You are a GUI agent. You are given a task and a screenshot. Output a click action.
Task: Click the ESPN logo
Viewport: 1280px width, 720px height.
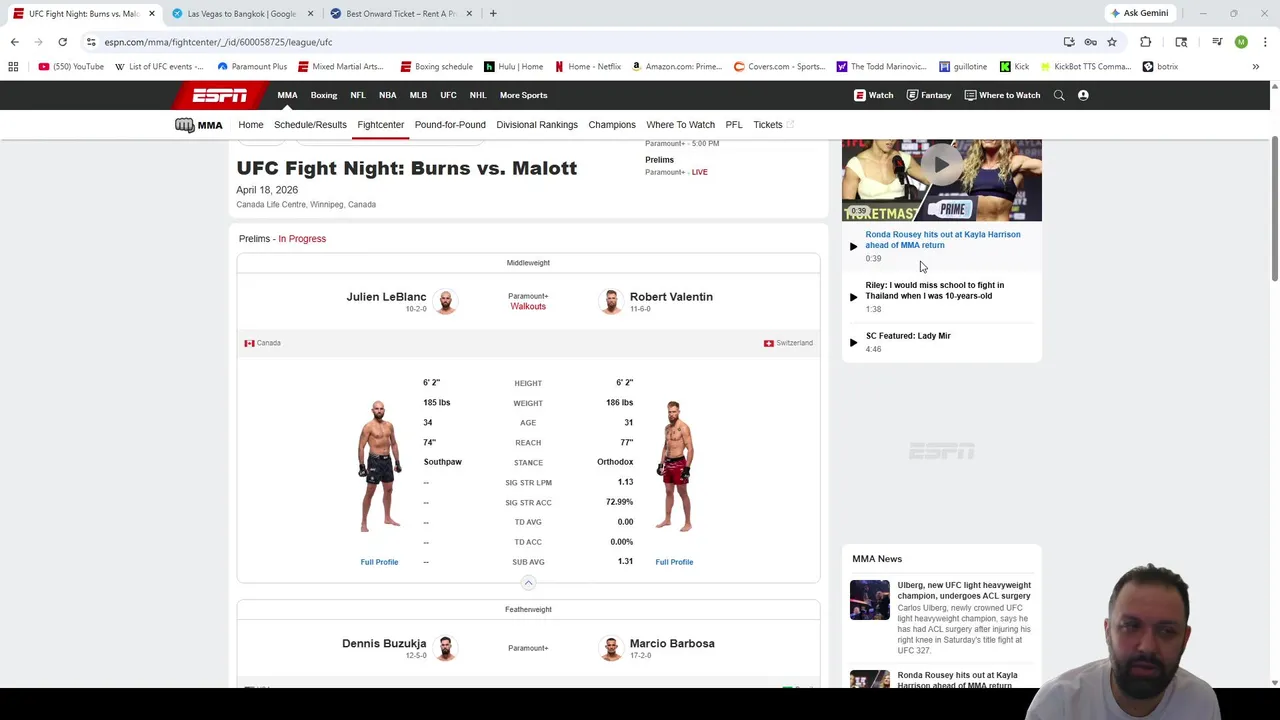click(220, 95)
